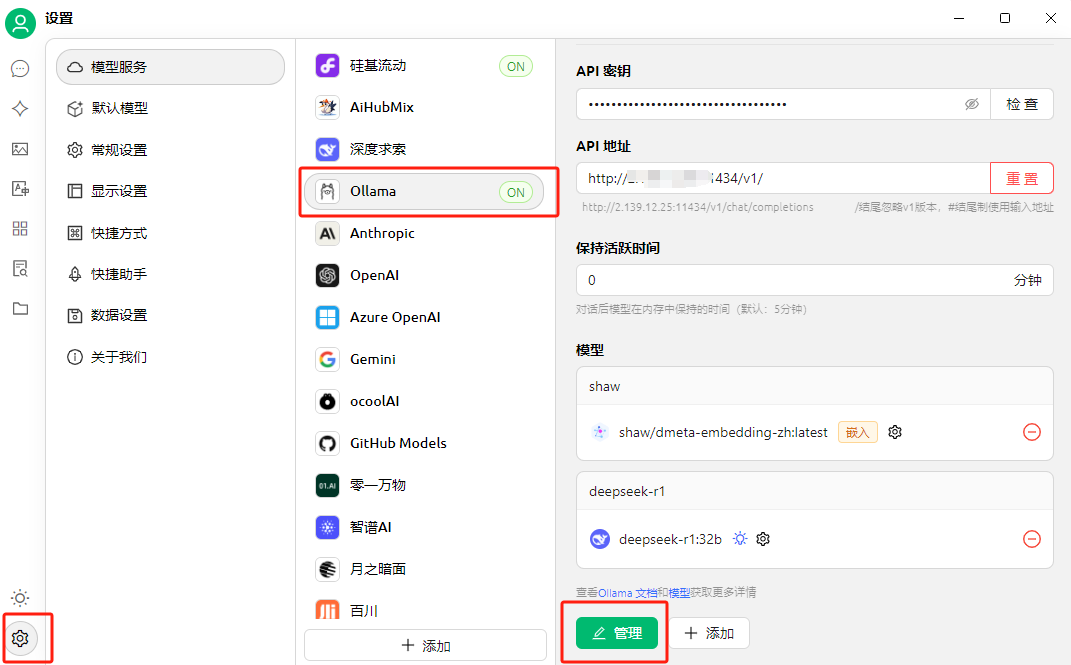Select the Azure OpenAI provider
This screenshot has height=665, width=1071.
click(x=424, y=317)
